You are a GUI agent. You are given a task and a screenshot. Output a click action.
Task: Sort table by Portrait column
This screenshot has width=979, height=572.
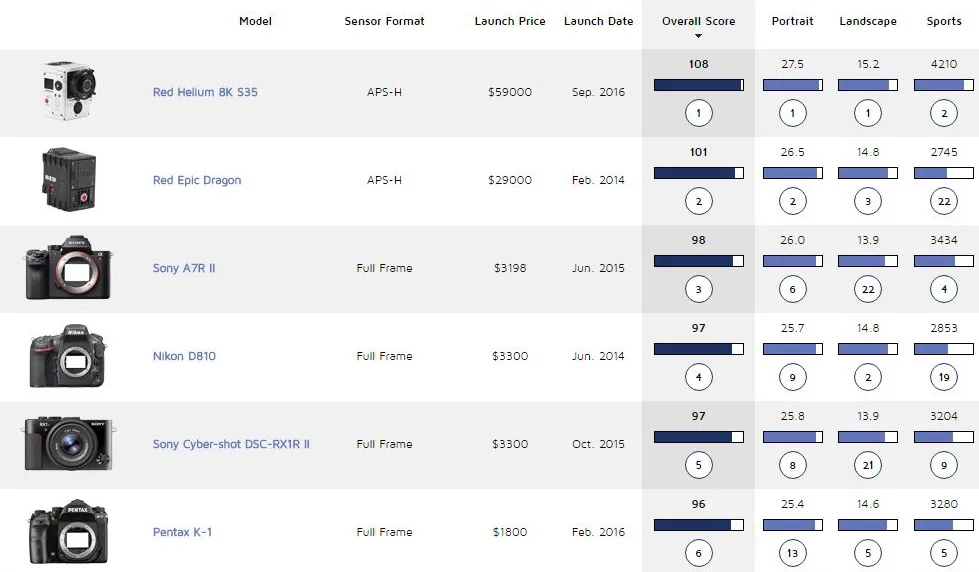coord(792,21)
